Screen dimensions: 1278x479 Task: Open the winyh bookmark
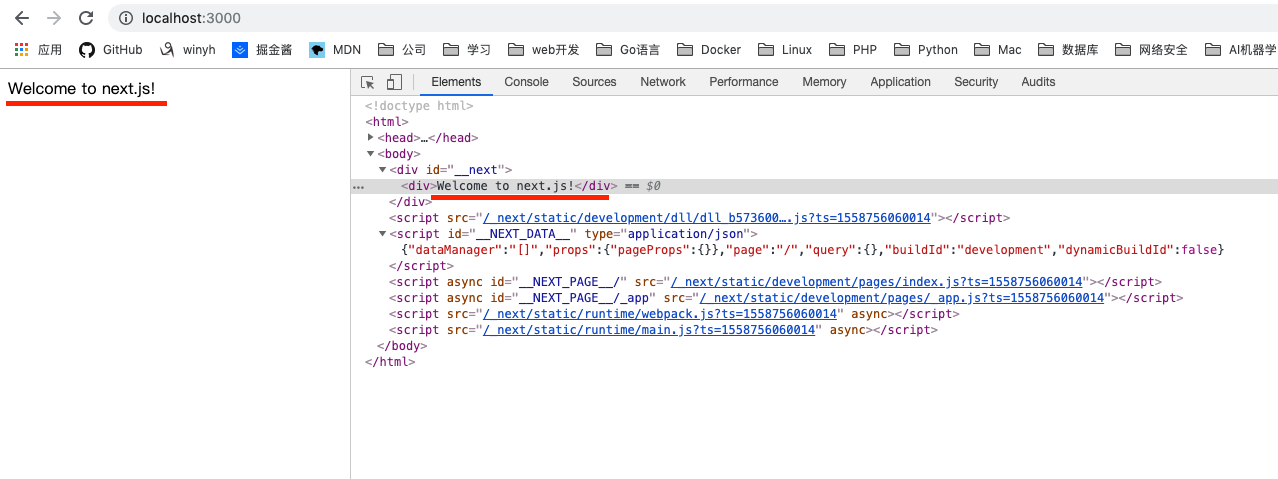pos(188,49)
